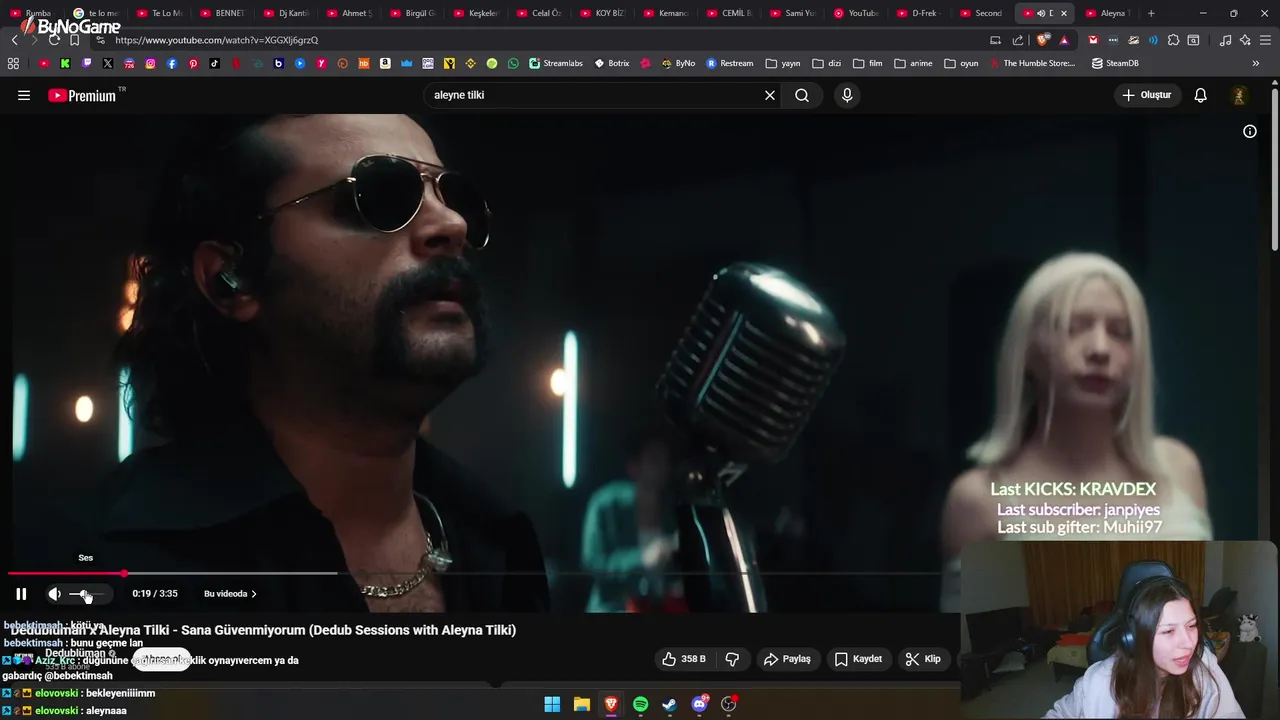Image resolution: width=1280 pixels, height=720 pixels.
Task: Click the address bar URL
Action: (217, 40)
